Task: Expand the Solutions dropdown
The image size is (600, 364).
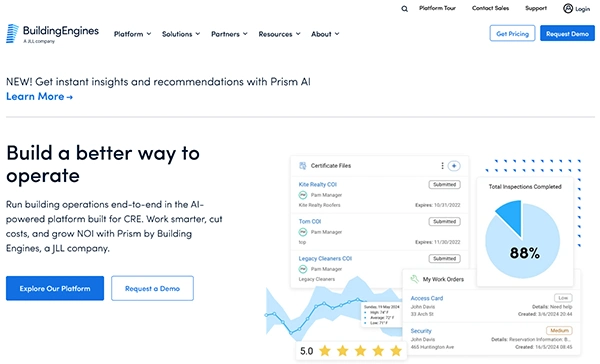Action: 181,34
